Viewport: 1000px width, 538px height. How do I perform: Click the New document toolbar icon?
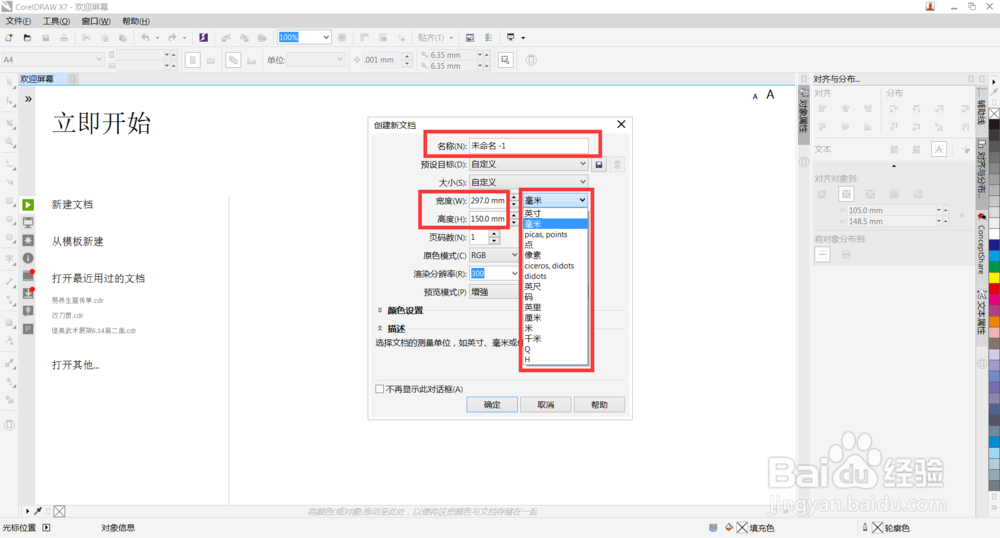9,38
